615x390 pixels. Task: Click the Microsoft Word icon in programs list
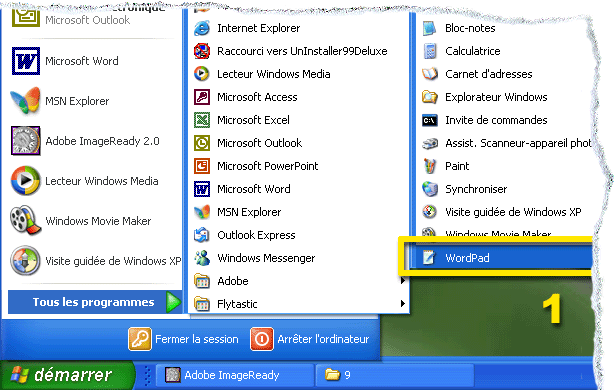point(202,189)
